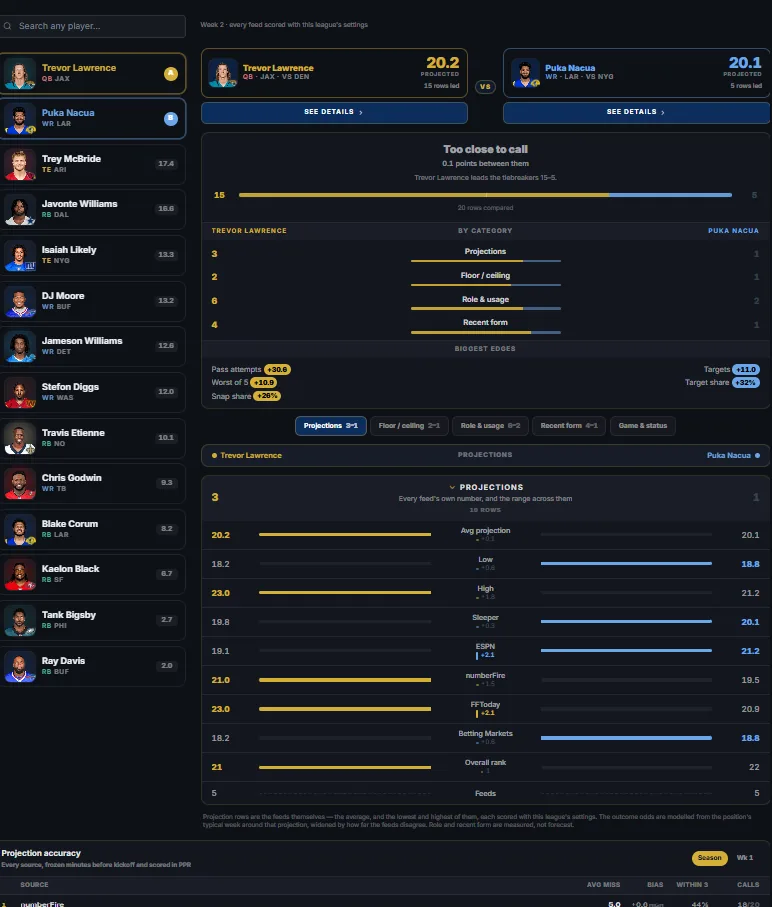Select Puka Nacua avatar in player list
772x907 pixels.
click(20, 119)
